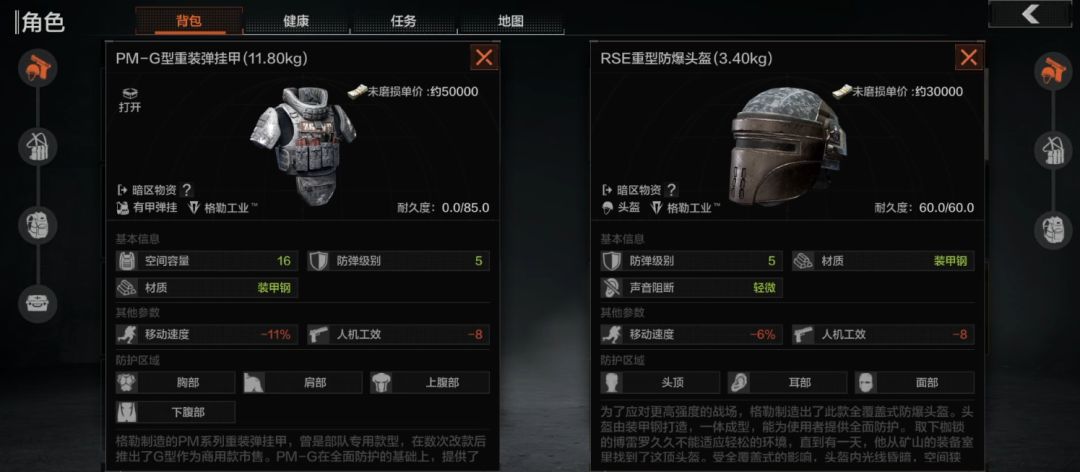Switch to the 任务 tab

click(x=404, y=21)
